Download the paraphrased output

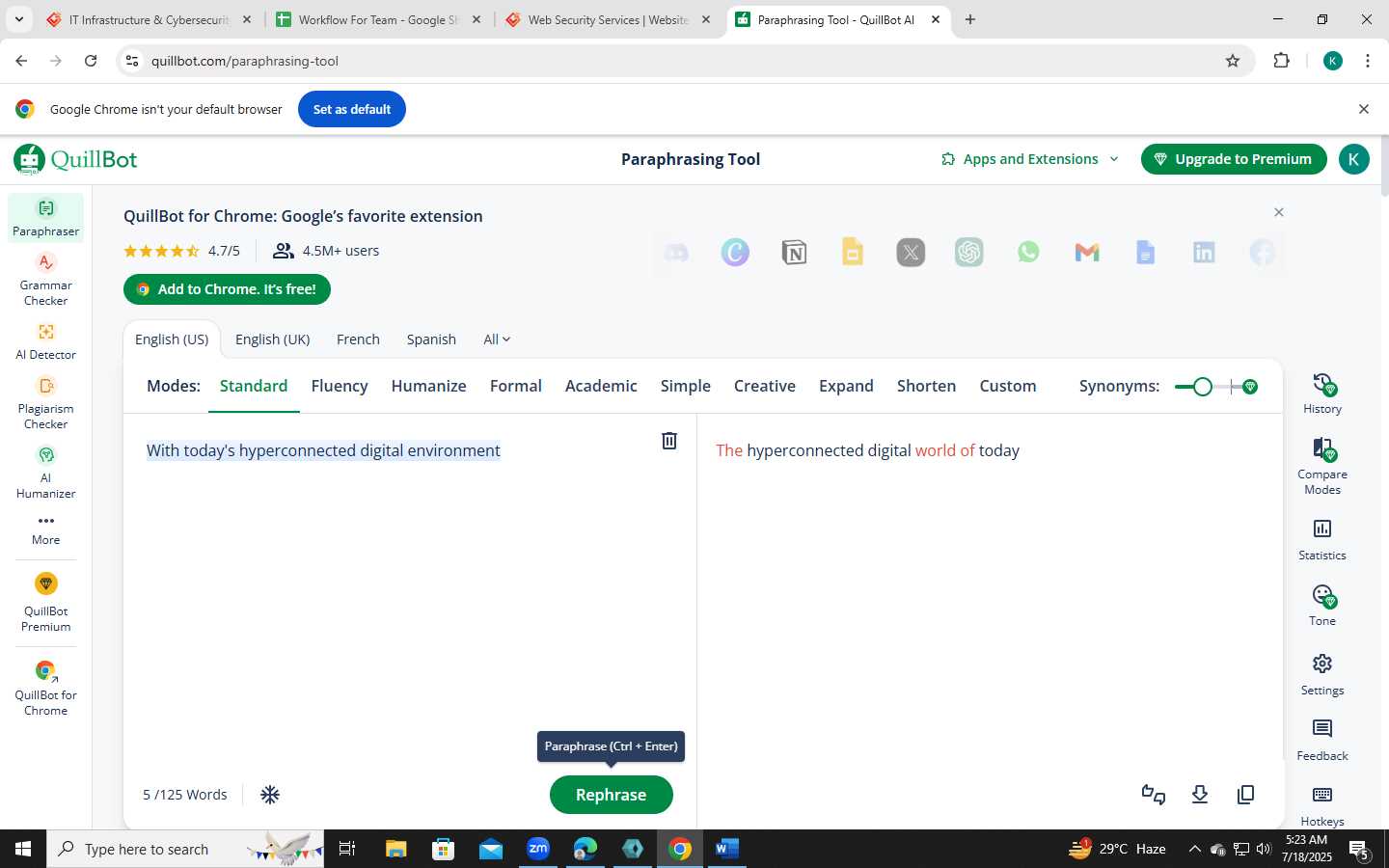tap(1200, 795)
